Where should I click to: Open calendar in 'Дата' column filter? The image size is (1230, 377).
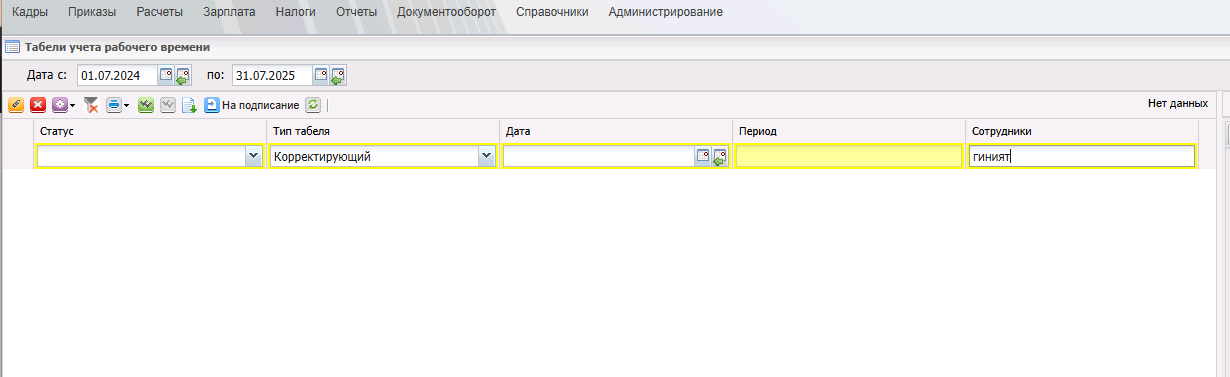pos(703,156)
